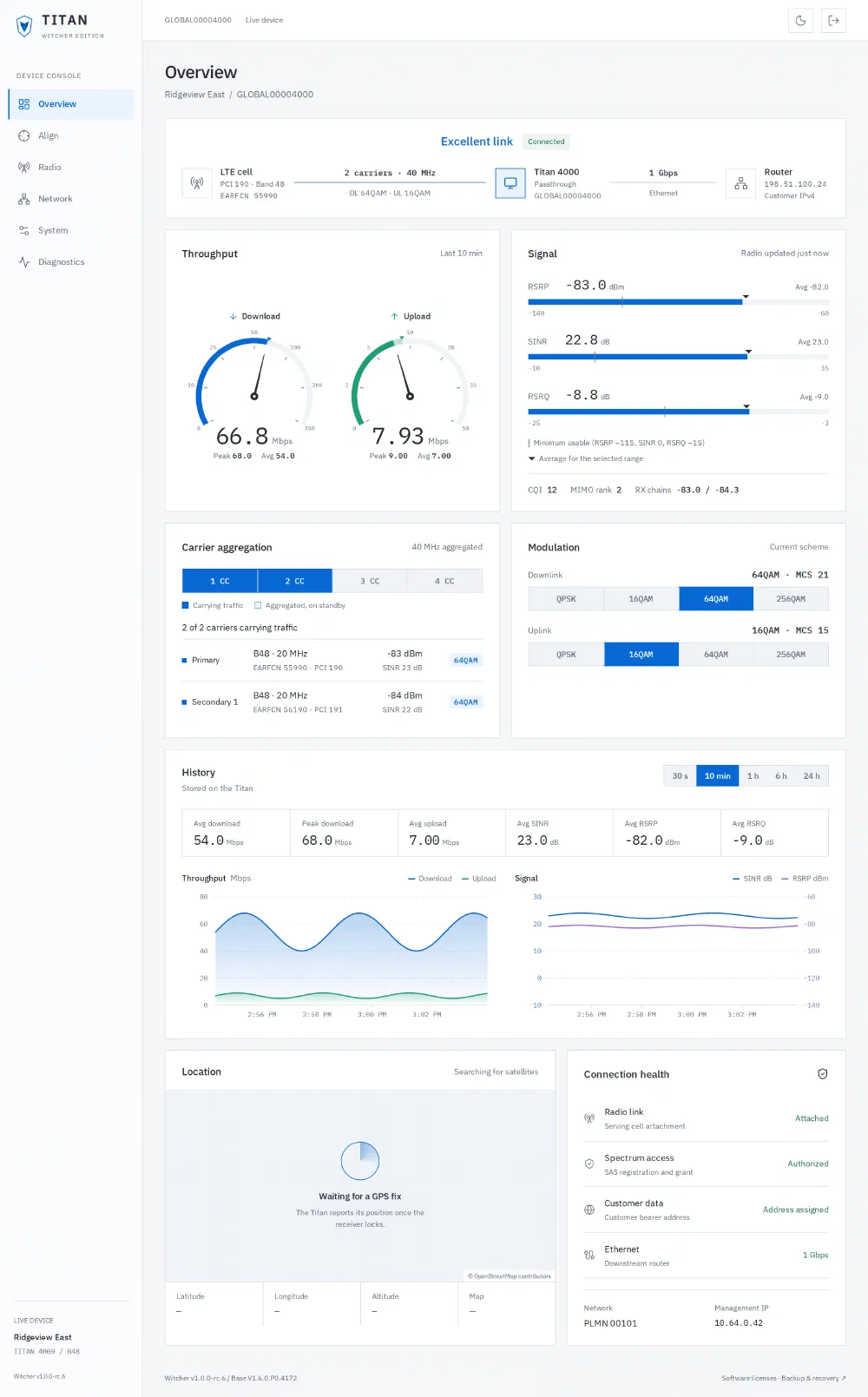Select the 2 CC carrier segment
This screenshot has height=1397, width=868.
(x=295, y=581)
